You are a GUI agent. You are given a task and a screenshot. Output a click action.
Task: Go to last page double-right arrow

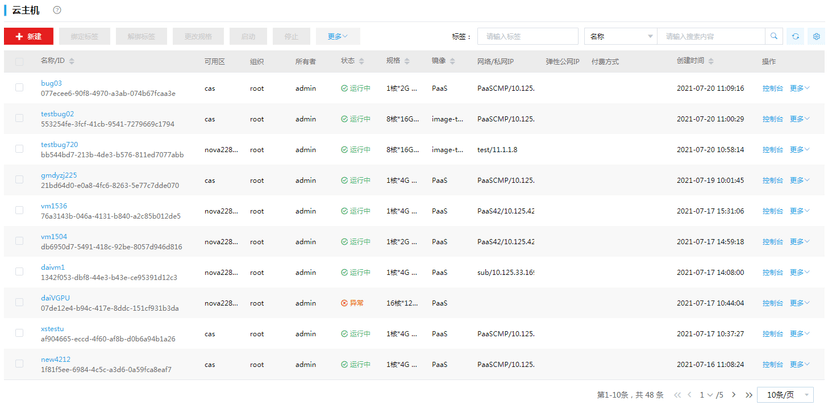pyautogui.click(x=749, y=395)
